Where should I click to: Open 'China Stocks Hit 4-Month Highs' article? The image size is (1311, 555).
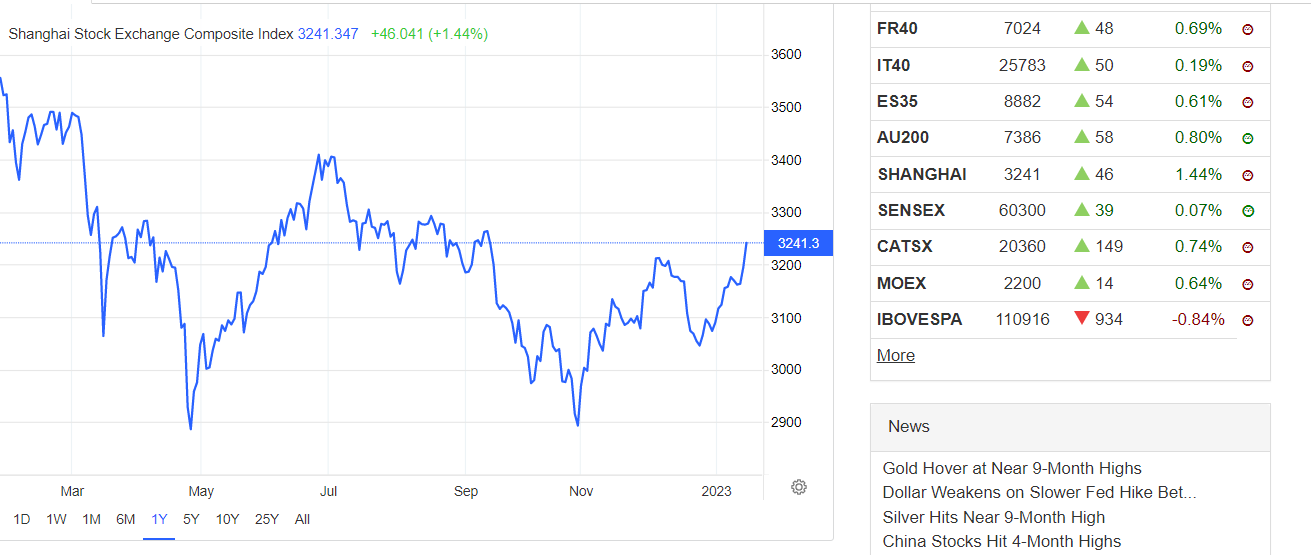point(1002,542)
